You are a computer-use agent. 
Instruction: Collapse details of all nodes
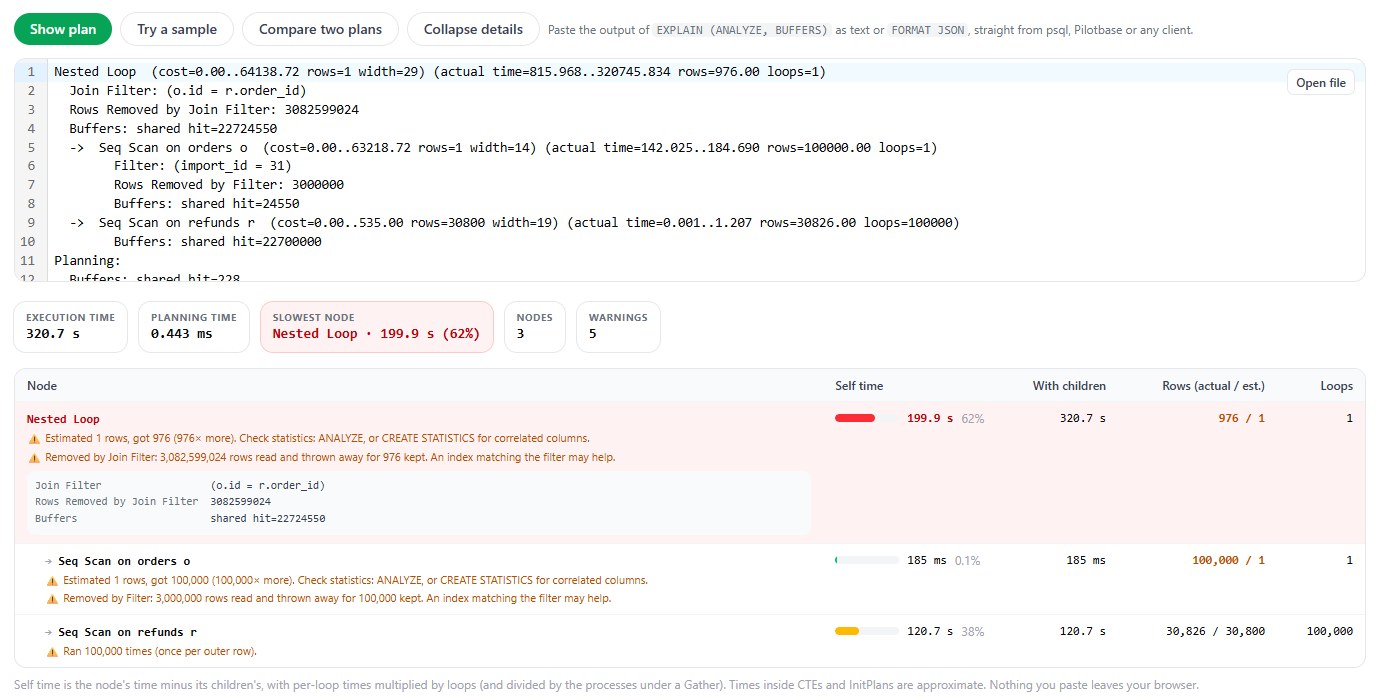pyautogui.click(x=473, y=29)
